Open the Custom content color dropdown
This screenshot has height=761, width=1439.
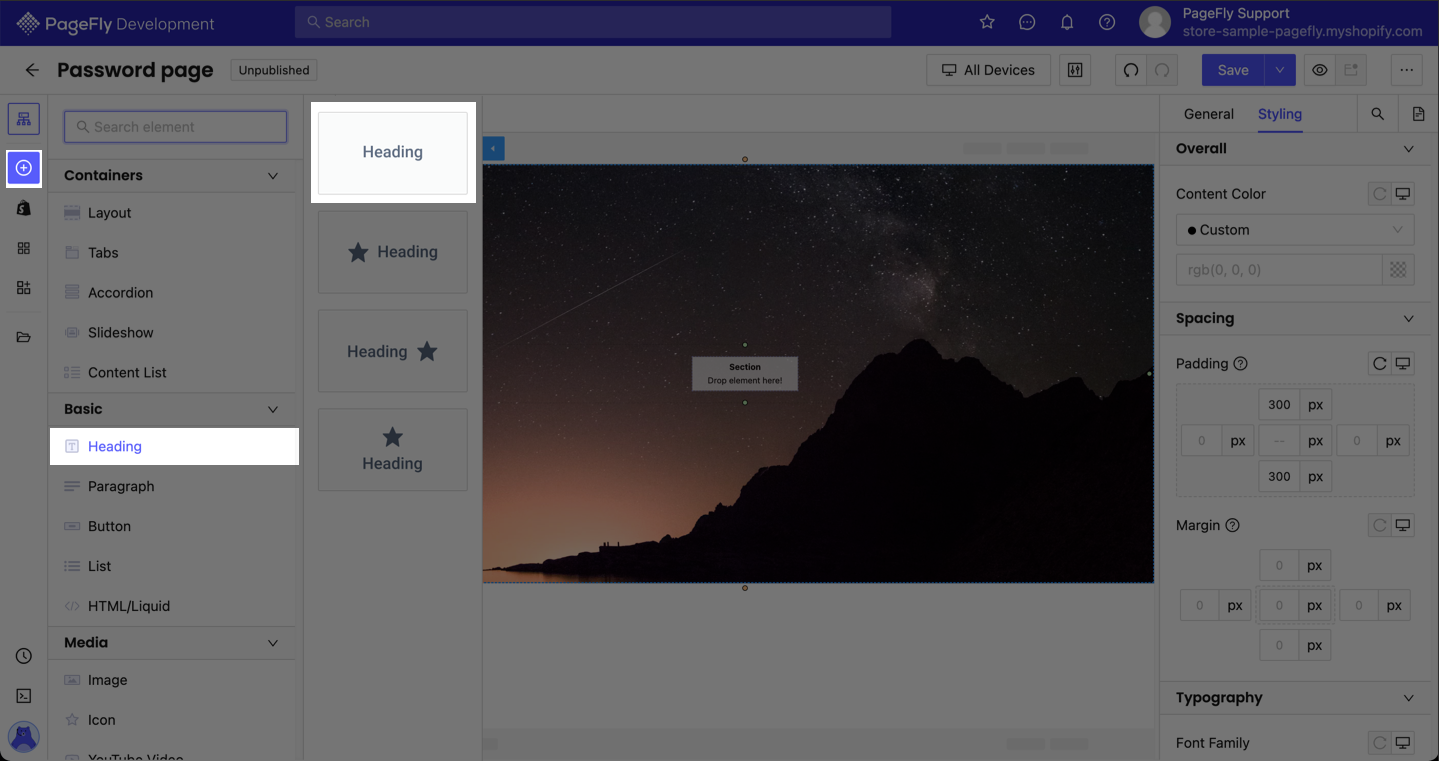click(1295, 230)
